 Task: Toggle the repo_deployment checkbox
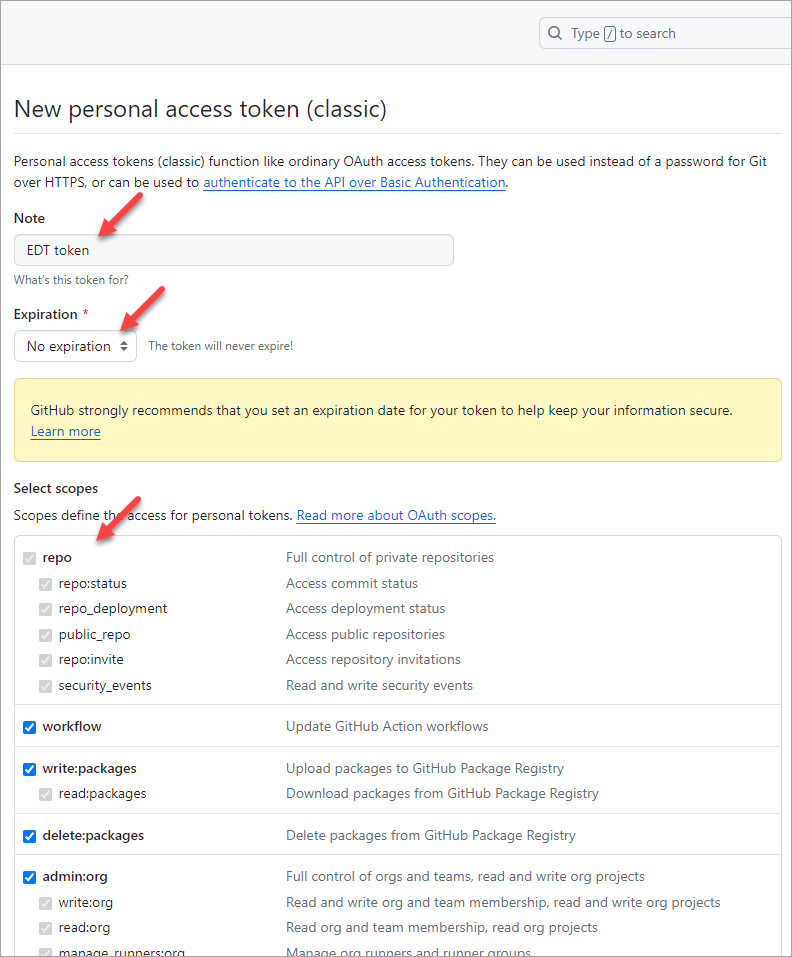point(45,609)
